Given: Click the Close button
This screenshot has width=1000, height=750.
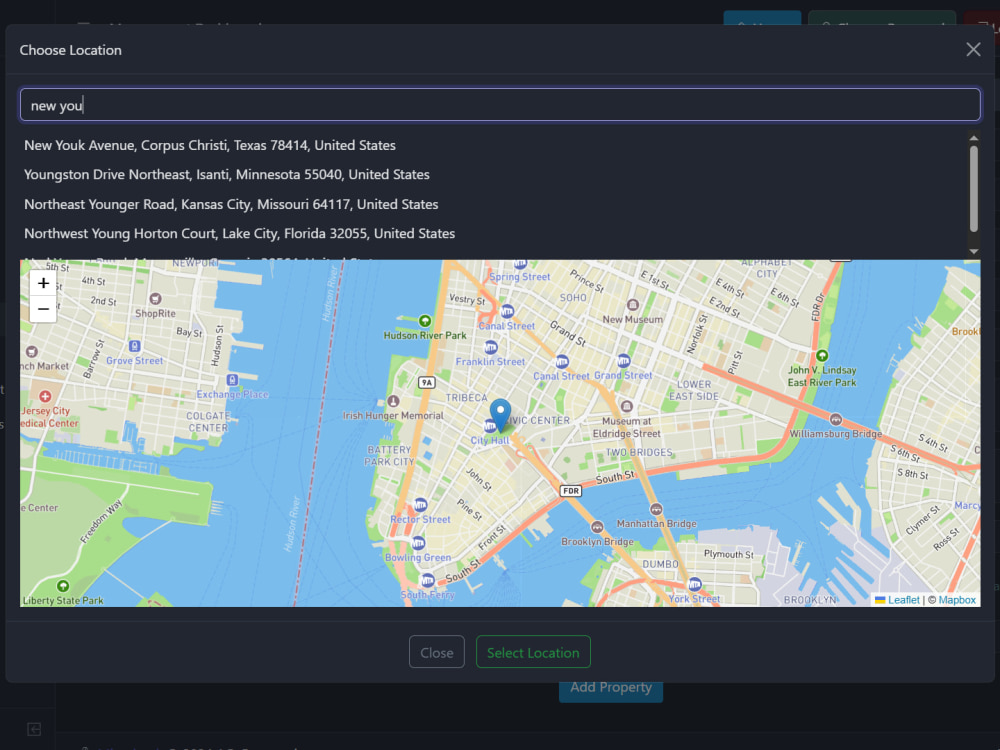Looking at the screenshot, I should pos(437,652).
